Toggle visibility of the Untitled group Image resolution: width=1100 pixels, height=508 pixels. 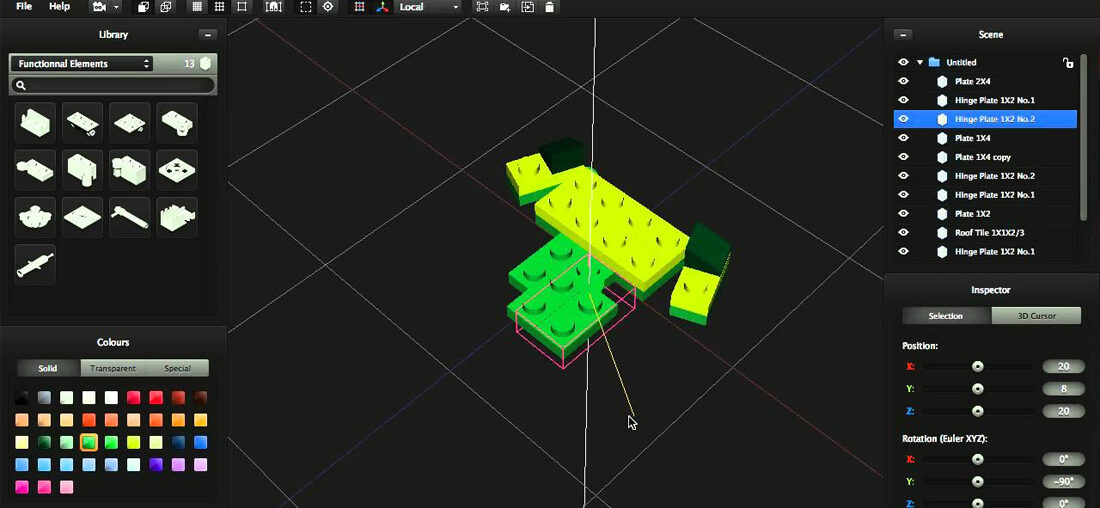click(904, 62)
